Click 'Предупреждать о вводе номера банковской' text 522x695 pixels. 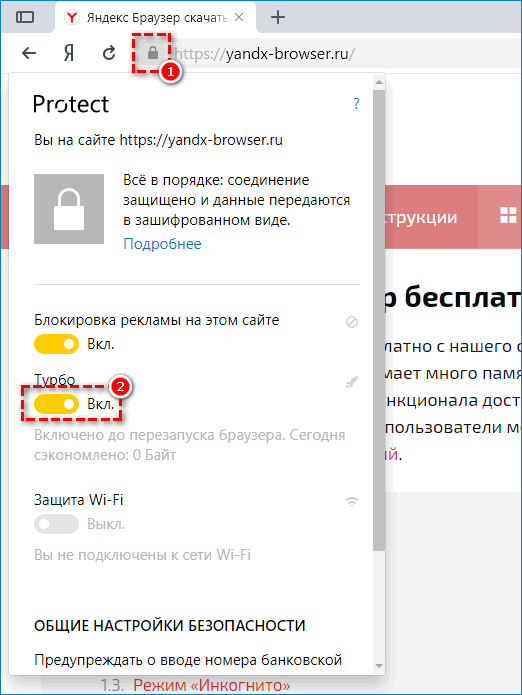point(188,660)
